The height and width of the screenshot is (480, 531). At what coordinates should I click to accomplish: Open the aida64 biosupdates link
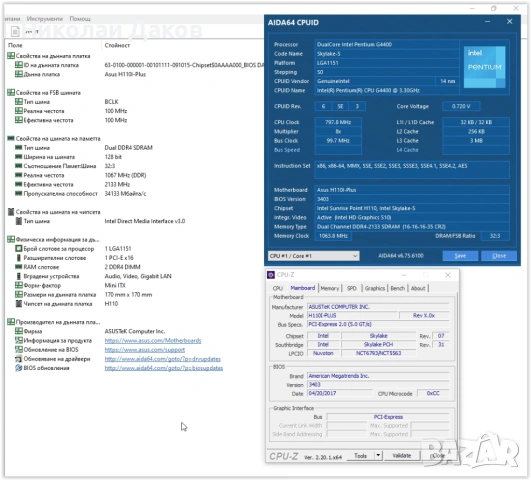pos(164,368)
